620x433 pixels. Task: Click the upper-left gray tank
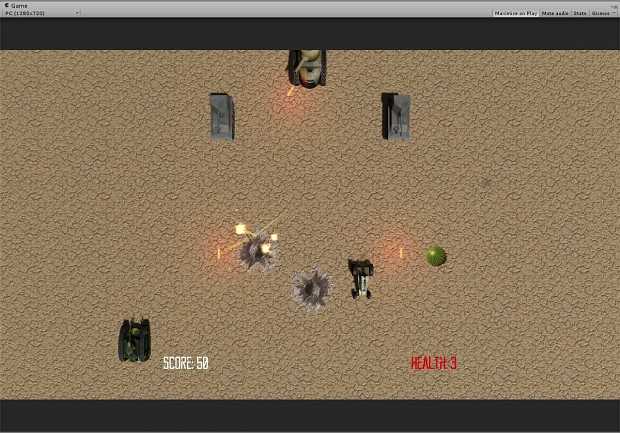point(221,116)
